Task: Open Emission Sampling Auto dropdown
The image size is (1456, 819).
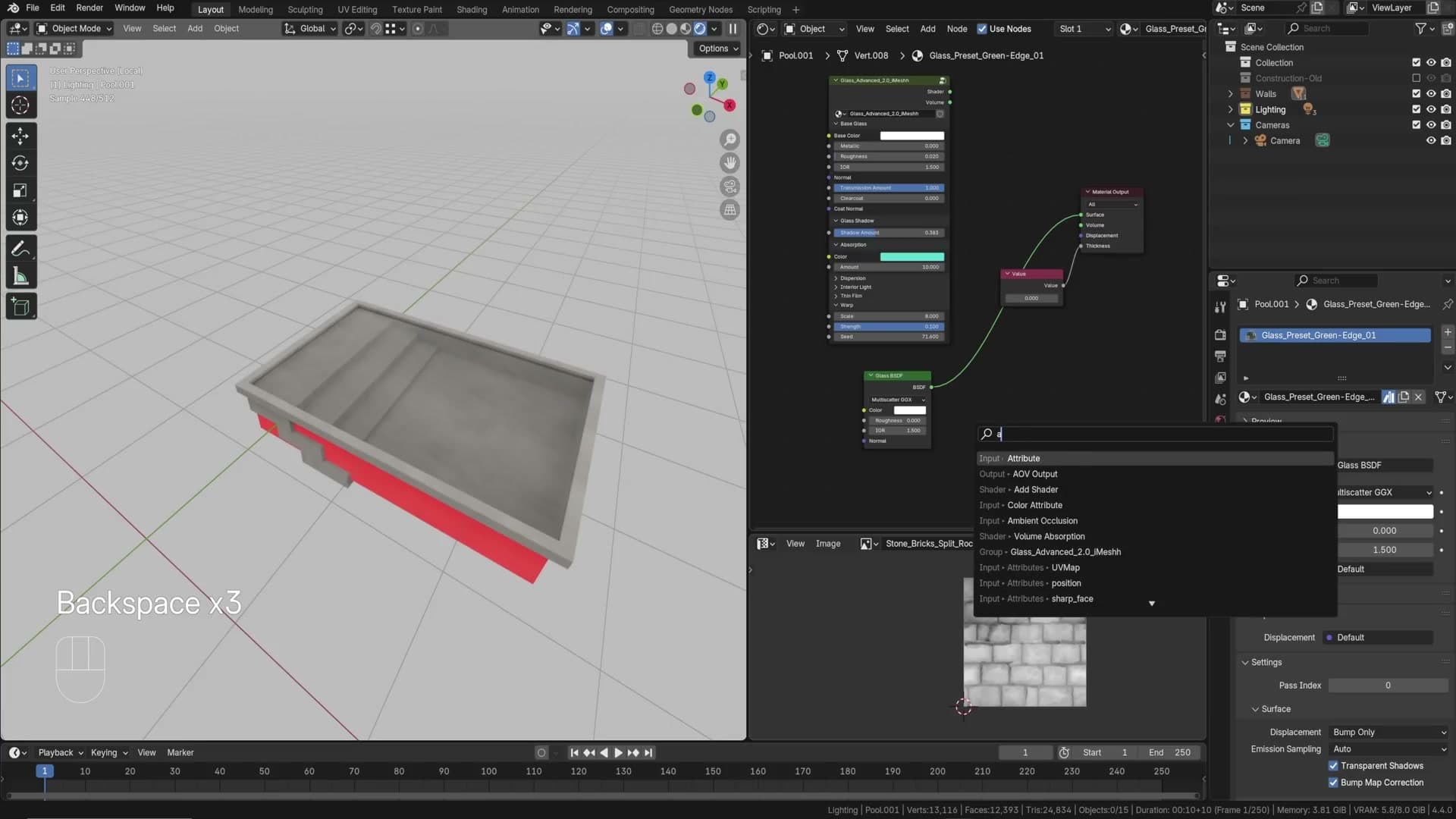Action: pyautogui.click(x=1389, y=749)
